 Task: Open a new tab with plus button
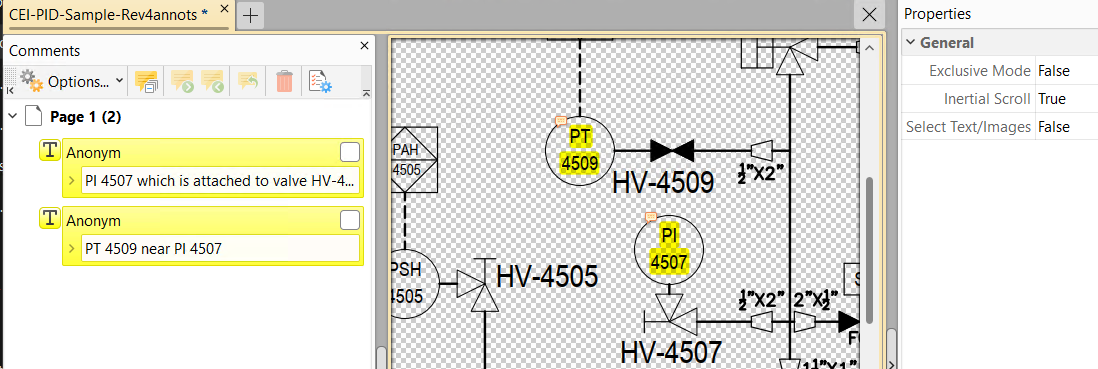click(x=250, y=15)
